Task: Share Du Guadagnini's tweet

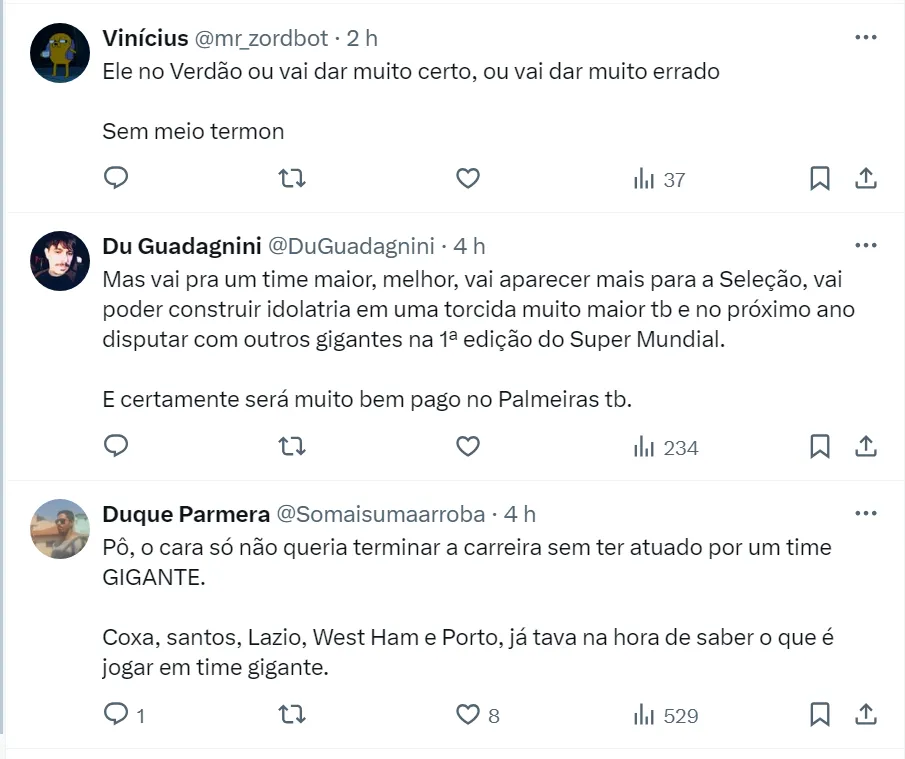Action: [866, 447]
